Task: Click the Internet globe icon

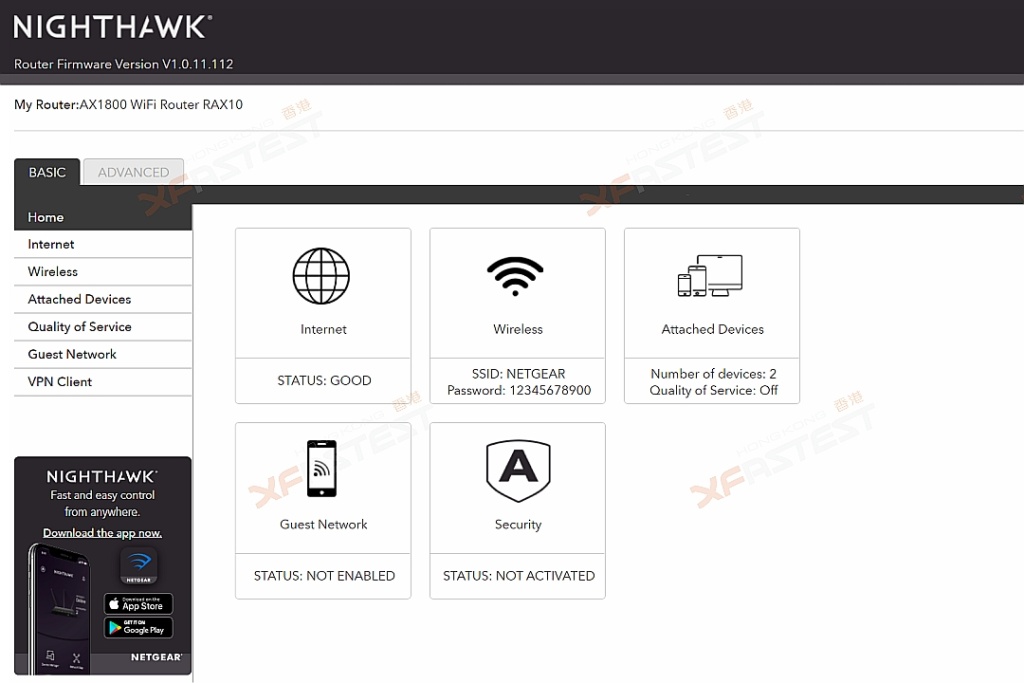Action: pyautogui.click(x=321, y=277)
